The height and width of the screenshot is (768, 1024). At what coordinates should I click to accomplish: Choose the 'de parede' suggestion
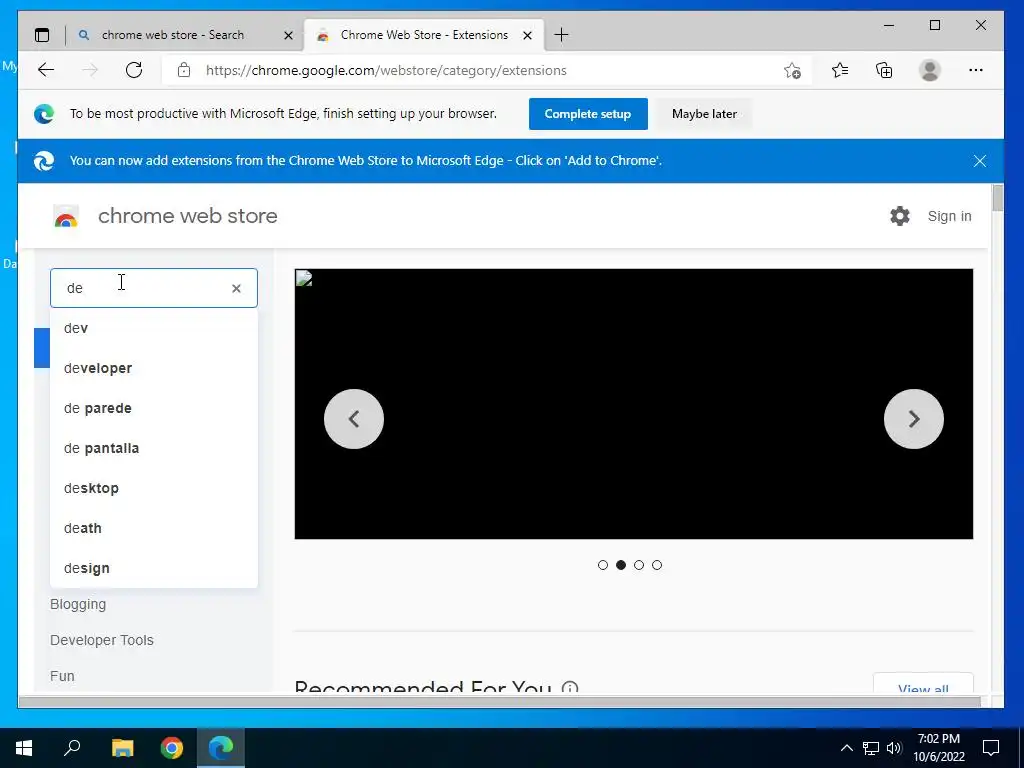click(153, 408)
